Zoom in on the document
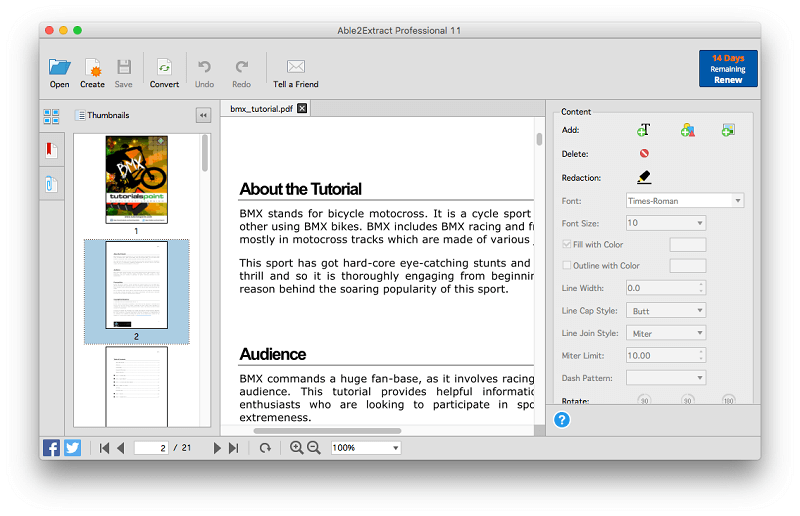The width and height of the screenshot is (800, 516). pyautogui.click(x=296, y=448)
